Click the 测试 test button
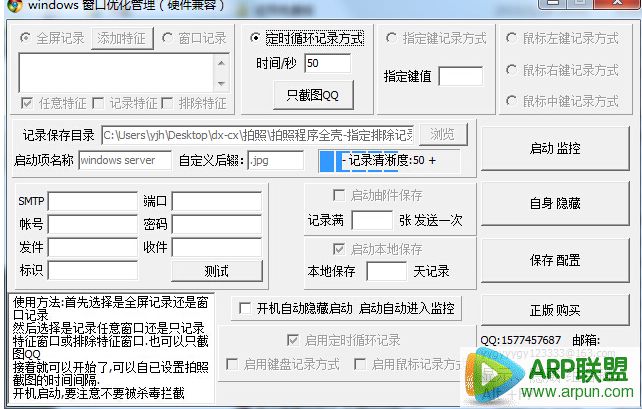Image resolution: width=642 pixels, height=409 pixels. (x=217, y=271)
